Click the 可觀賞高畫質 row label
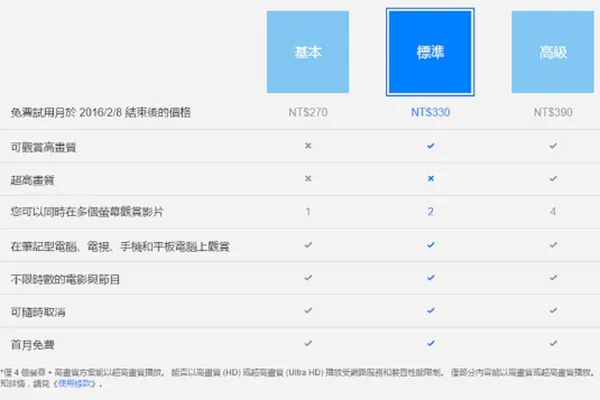 coord(43,147)
